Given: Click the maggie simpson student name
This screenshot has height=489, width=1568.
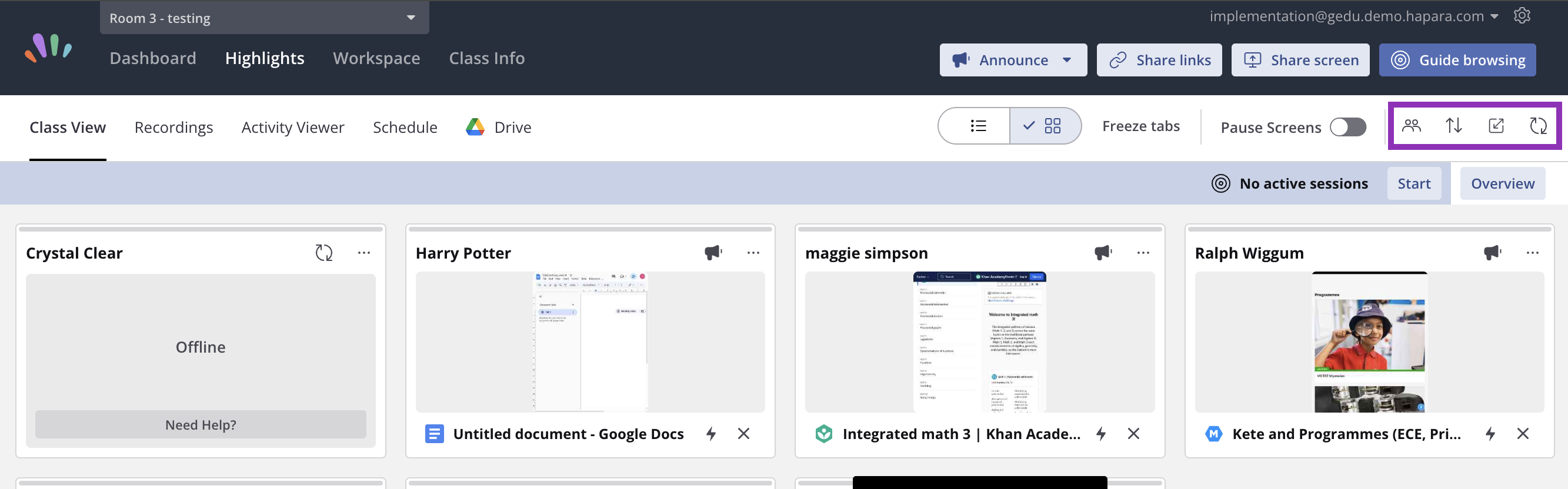Looking at the screenshot, I should pyautogui.click(x=866, y=252).
